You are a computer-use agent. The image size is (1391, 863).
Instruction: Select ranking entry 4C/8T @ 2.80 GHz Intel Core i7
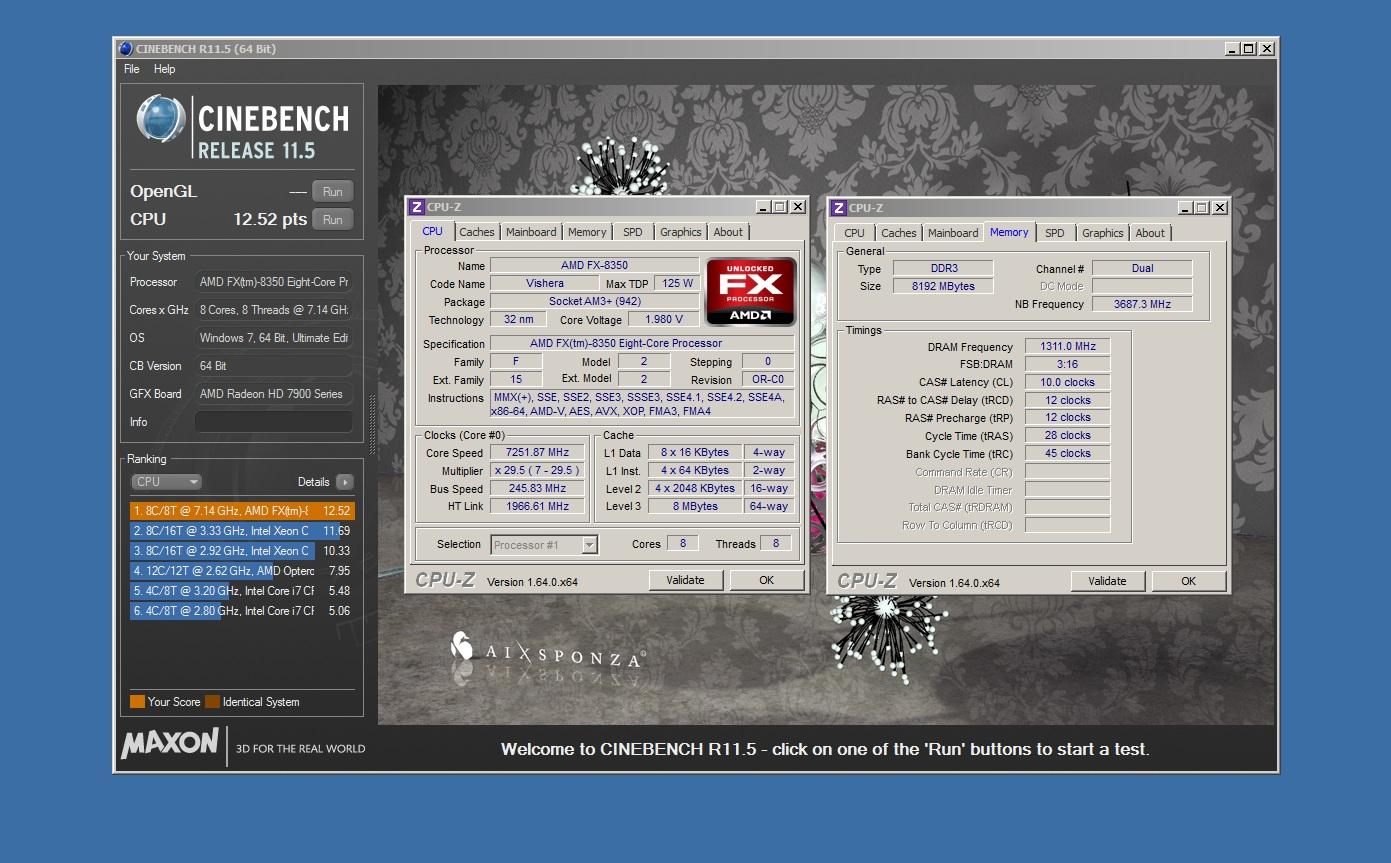pyautogui.click(x=242, y=611)
